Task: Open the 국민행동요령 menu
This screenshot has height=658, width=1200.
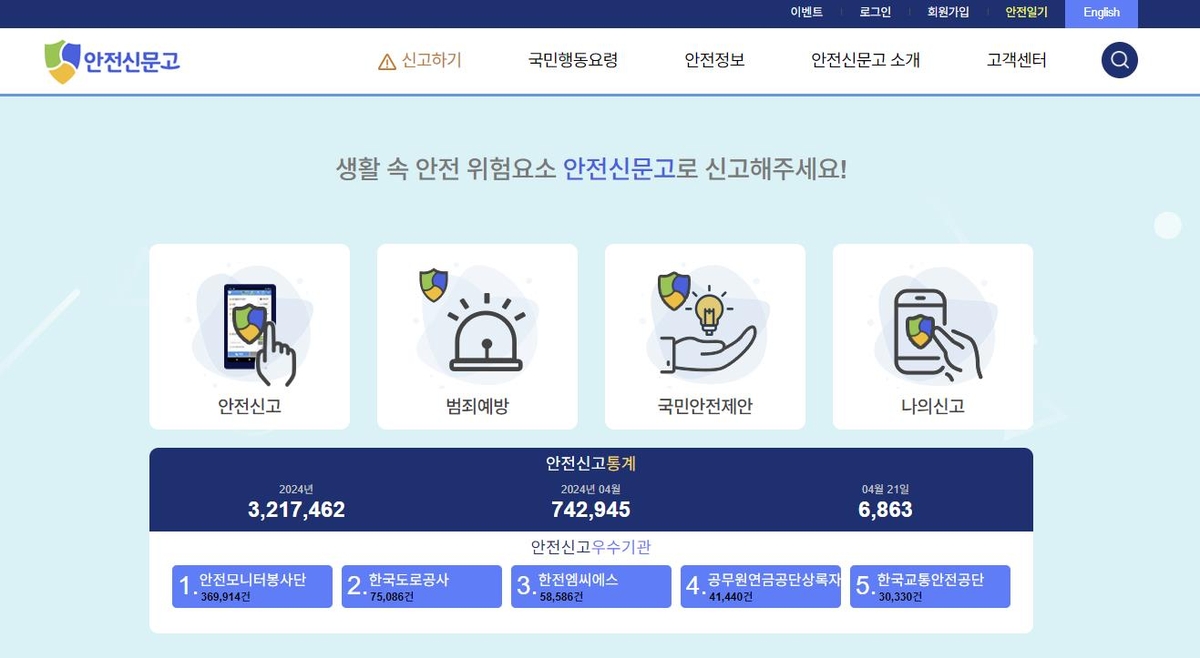Action: pyautogui.click(x=573, y=60)
